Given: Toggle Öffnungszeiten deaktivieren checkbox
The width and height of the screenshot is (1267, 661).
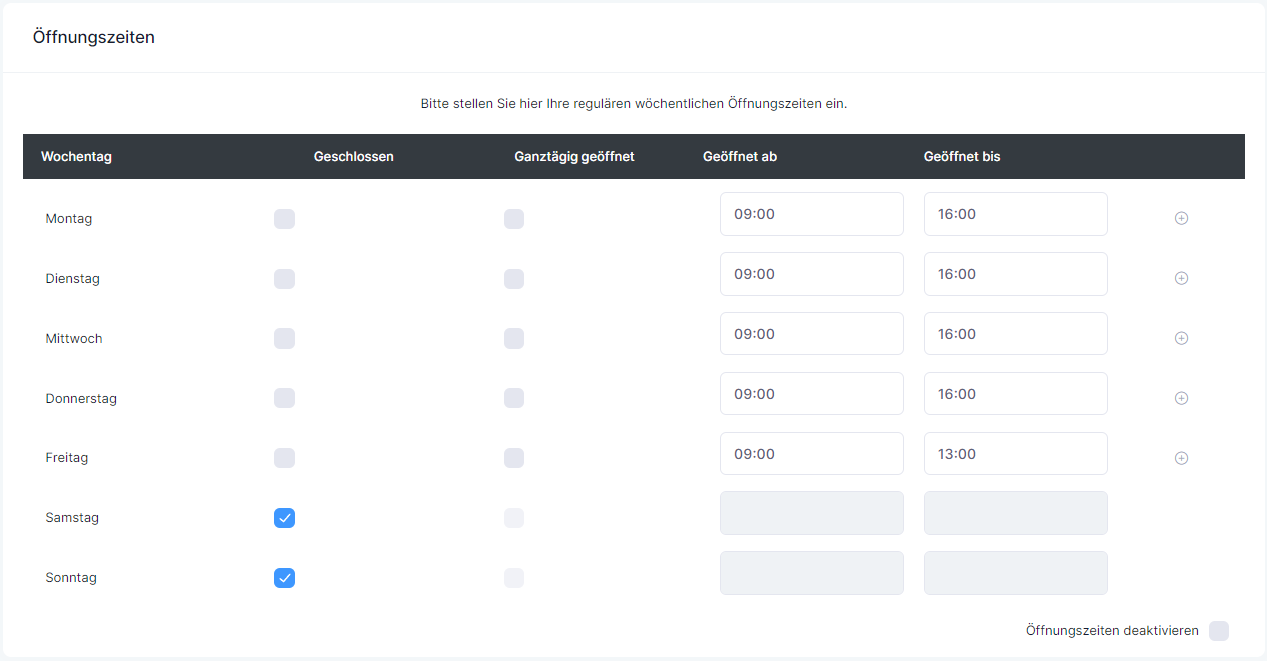Looking at the screenshot, I should pos(1218,631).
